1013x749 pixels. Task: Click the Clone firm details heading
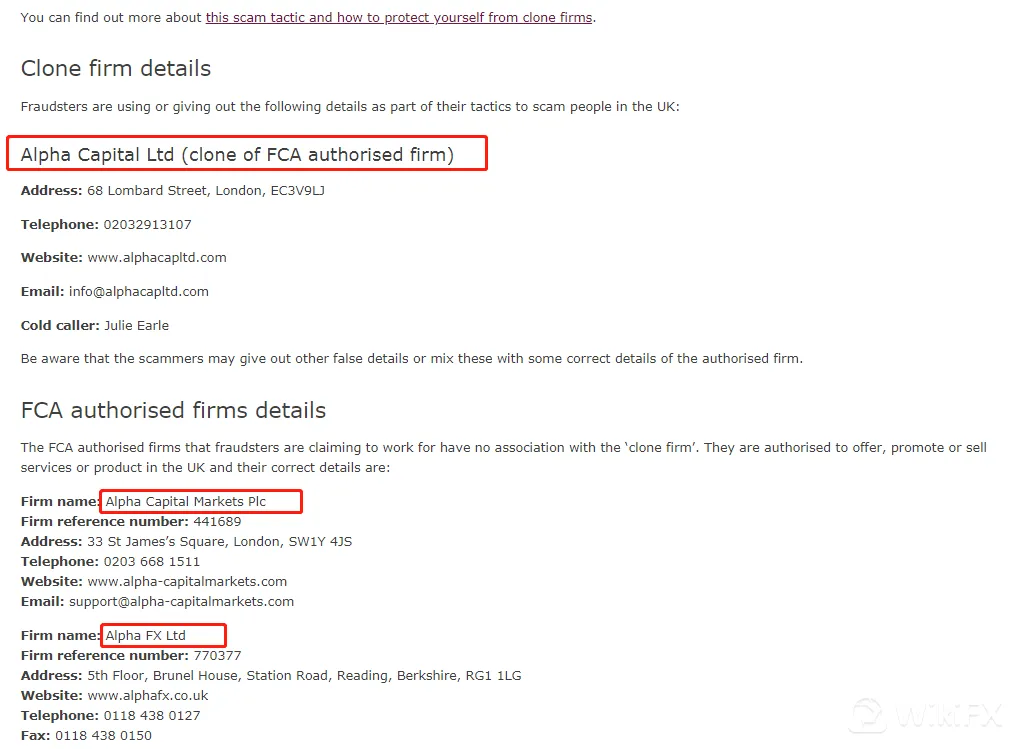116,69
